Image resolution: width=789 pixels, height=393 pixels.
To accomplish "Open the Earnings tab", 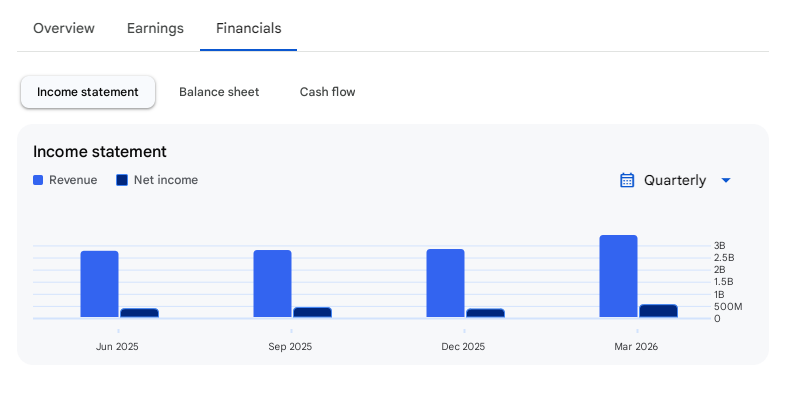I will (155, 28).
